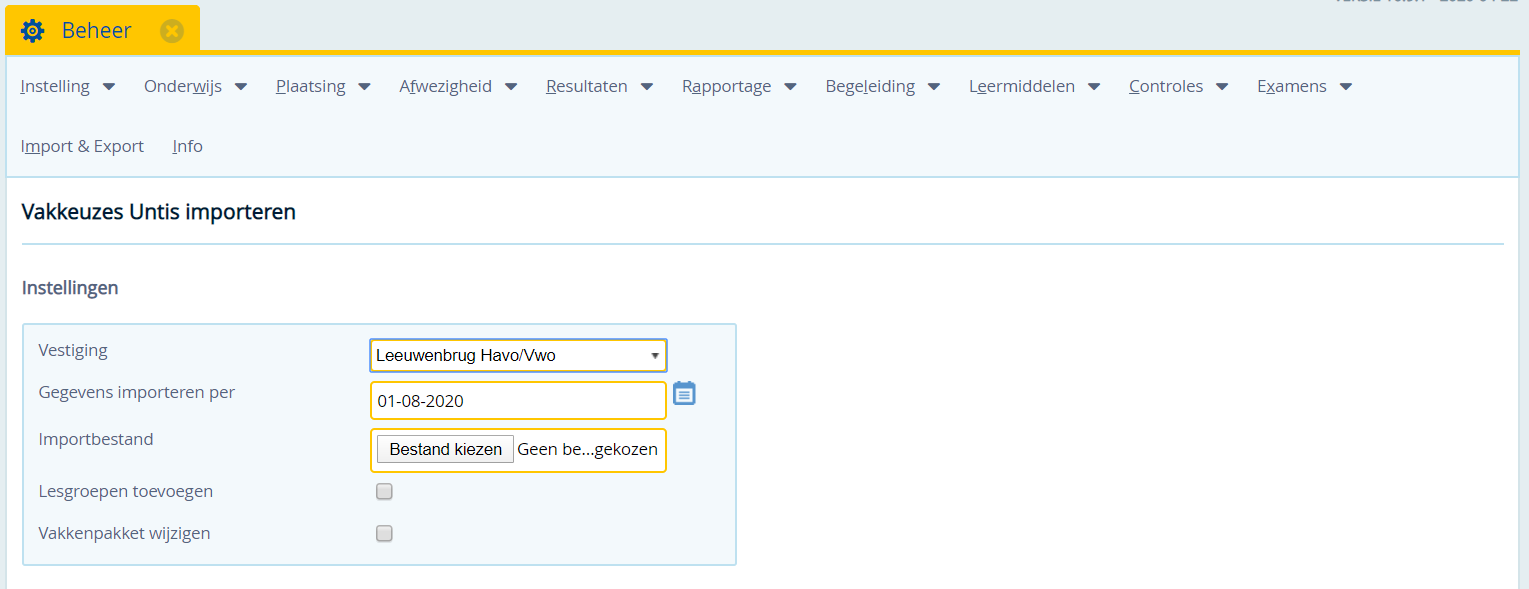Open the Vestiging dropdown

(518, 355)
